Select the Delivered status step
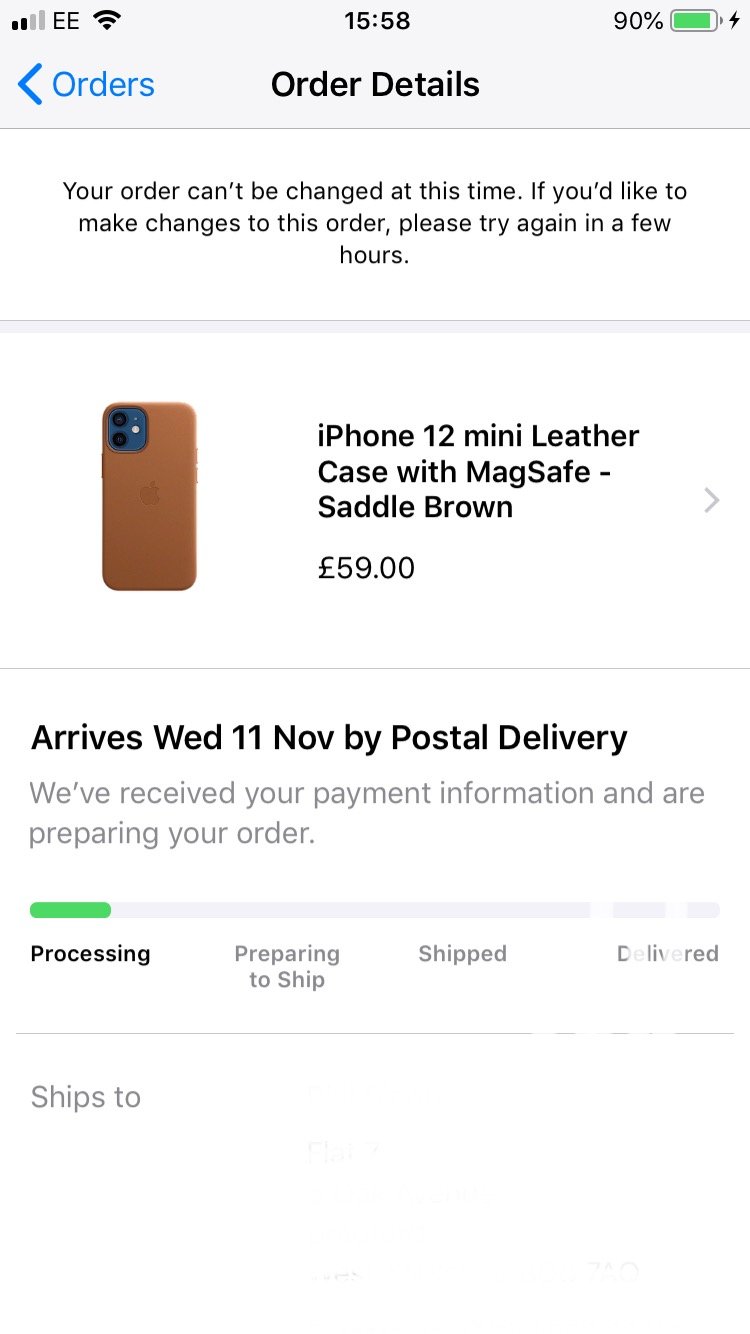 pyautogui.click(x=668, y=954)
